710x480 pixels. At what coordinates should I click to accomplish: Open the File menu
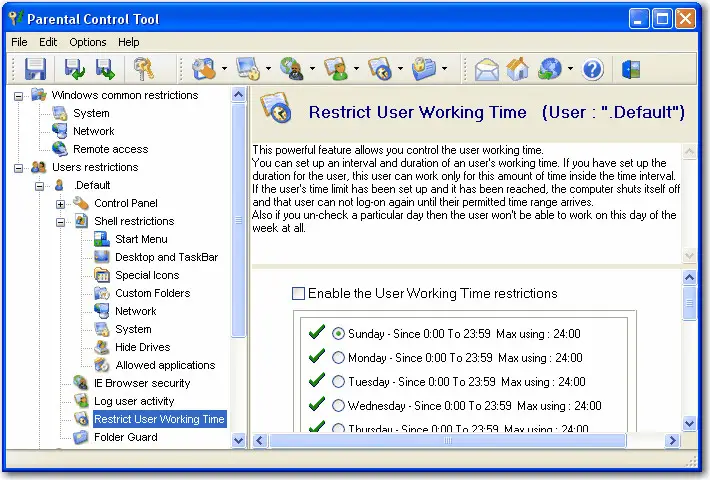(x=19, y=42)
